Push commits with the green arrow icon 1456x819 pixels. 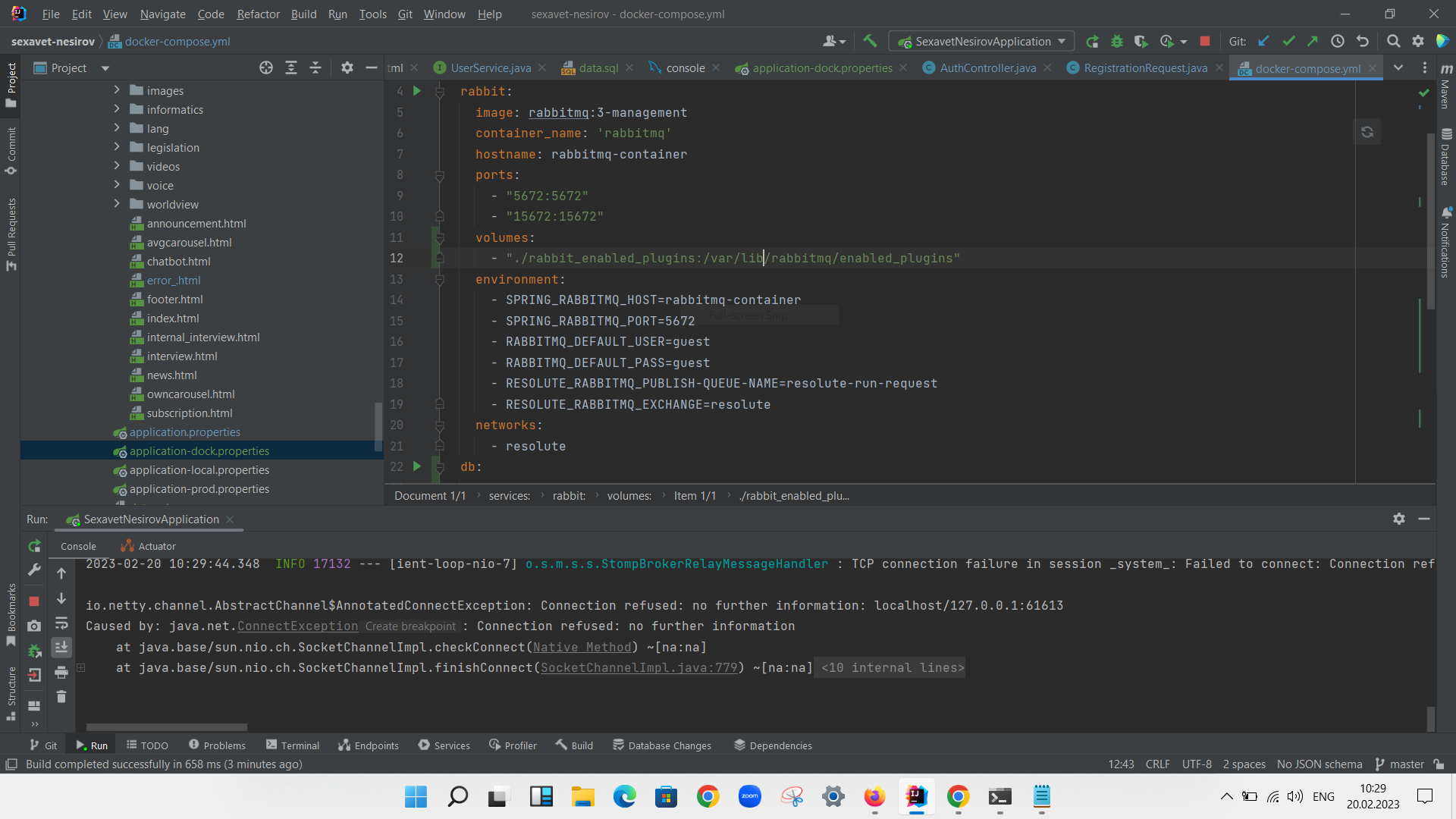coord(1314,41)
